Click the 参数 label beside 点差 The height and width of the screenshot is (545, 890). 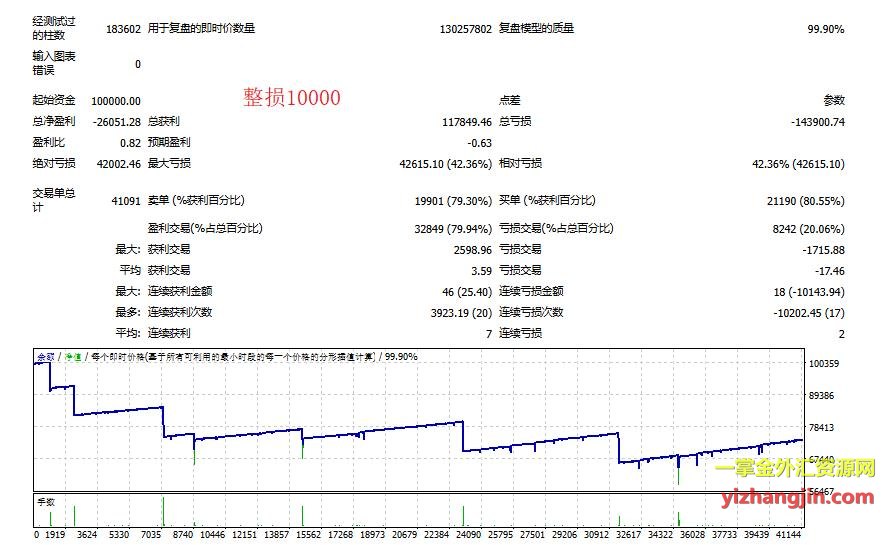(833, 100)
